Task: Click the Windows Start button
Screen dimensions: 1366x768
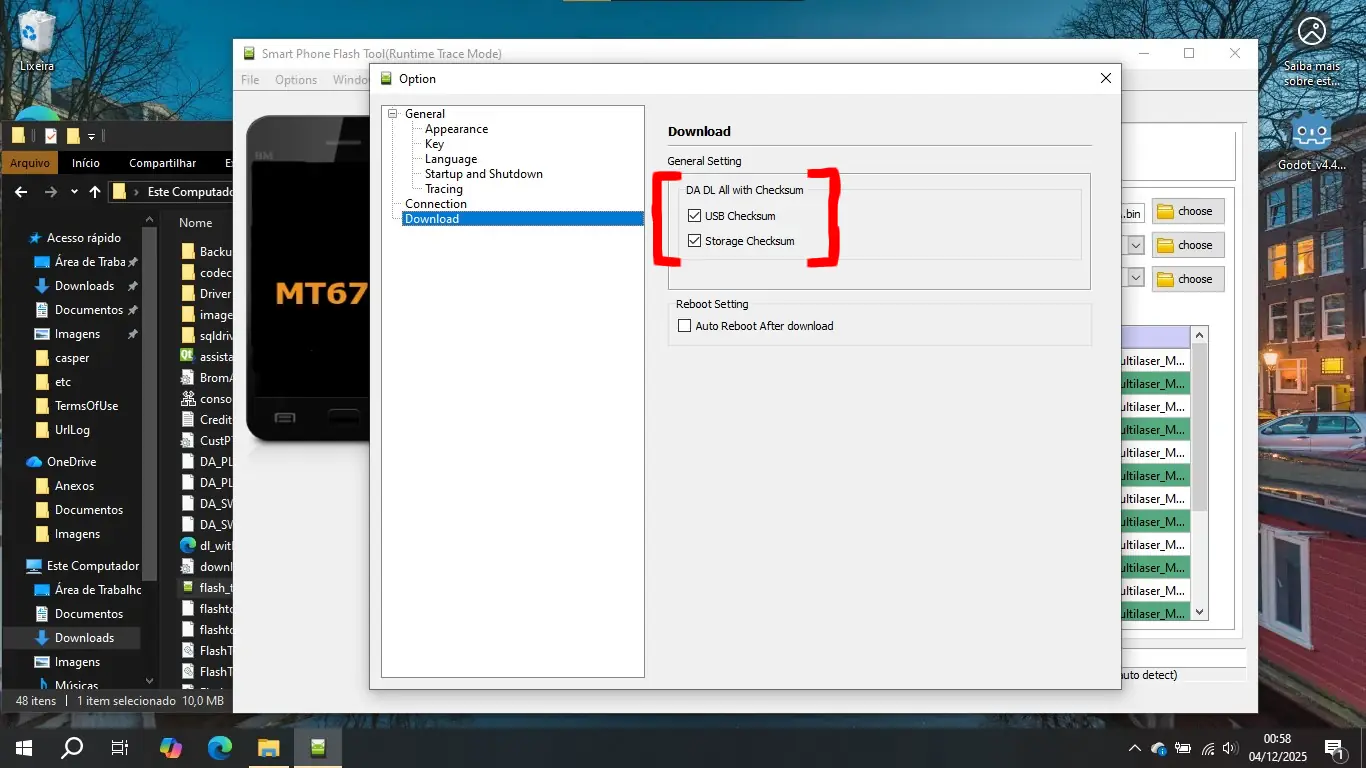Action: point(24,747)
